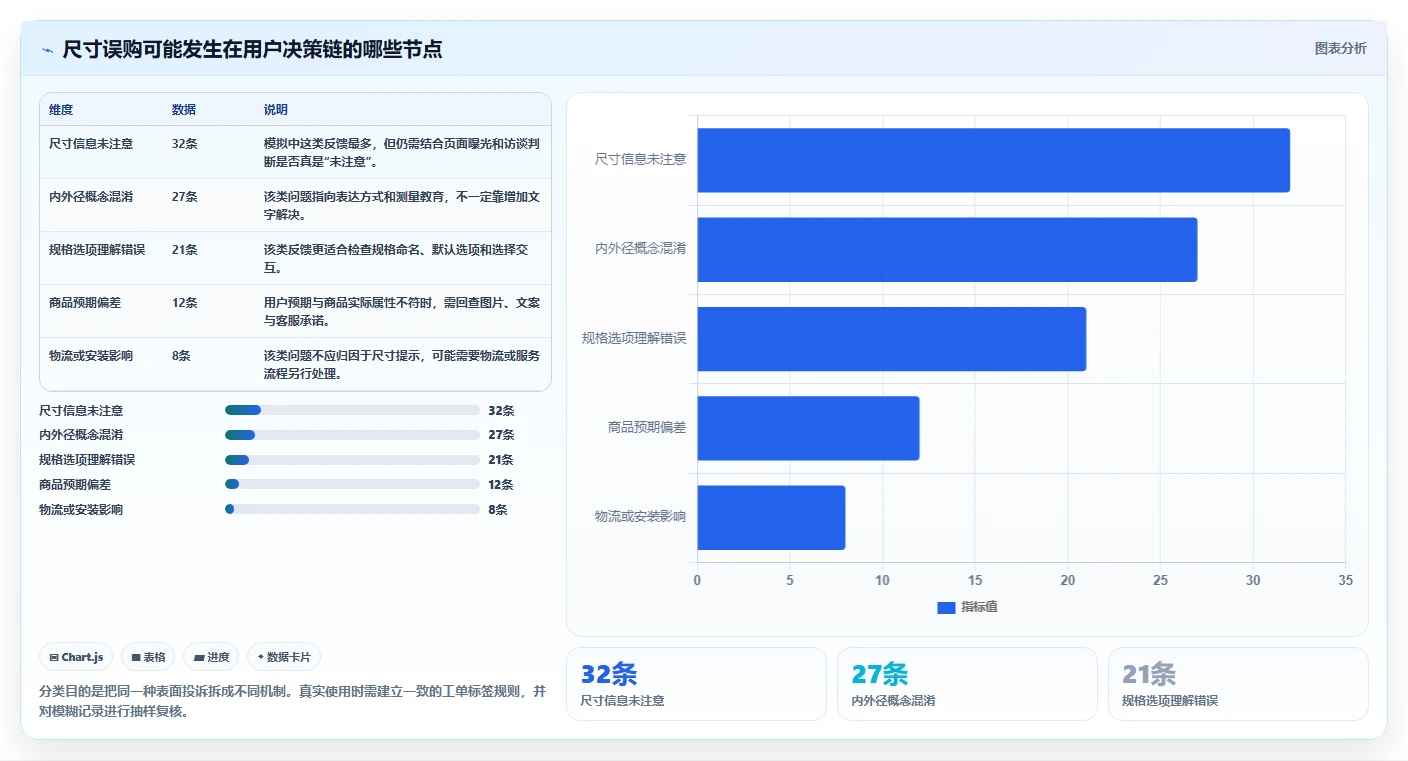Click the 数据 column header

(x=184, y=110)
